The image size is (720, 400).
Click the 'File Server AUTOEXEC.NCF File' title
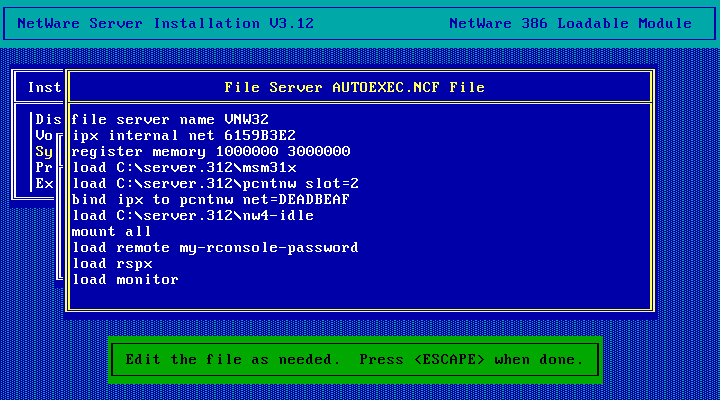[354, 87]
